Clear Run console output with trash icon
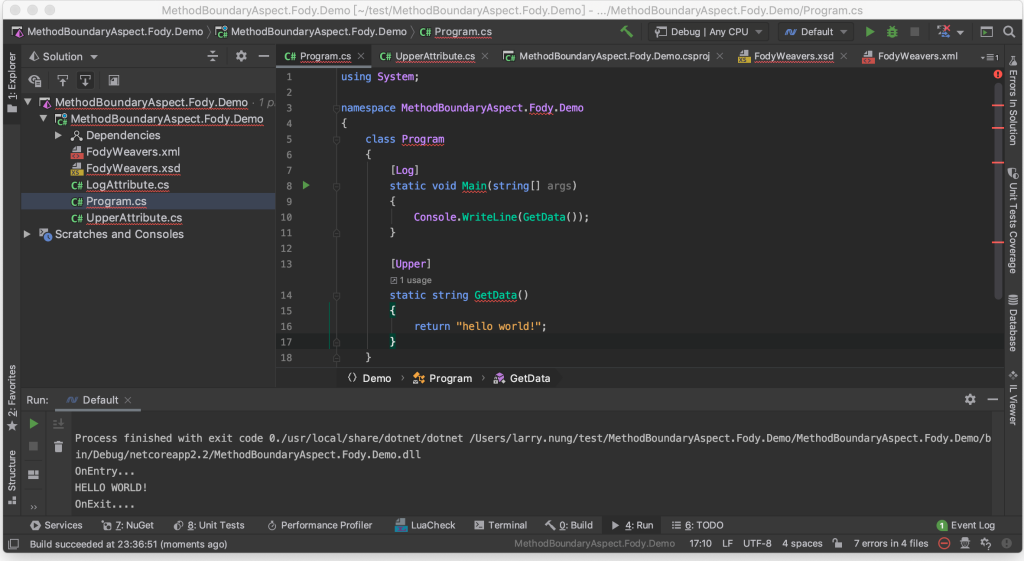The image size is (1024, 561). pyautogui.click(x=58, y=447)
